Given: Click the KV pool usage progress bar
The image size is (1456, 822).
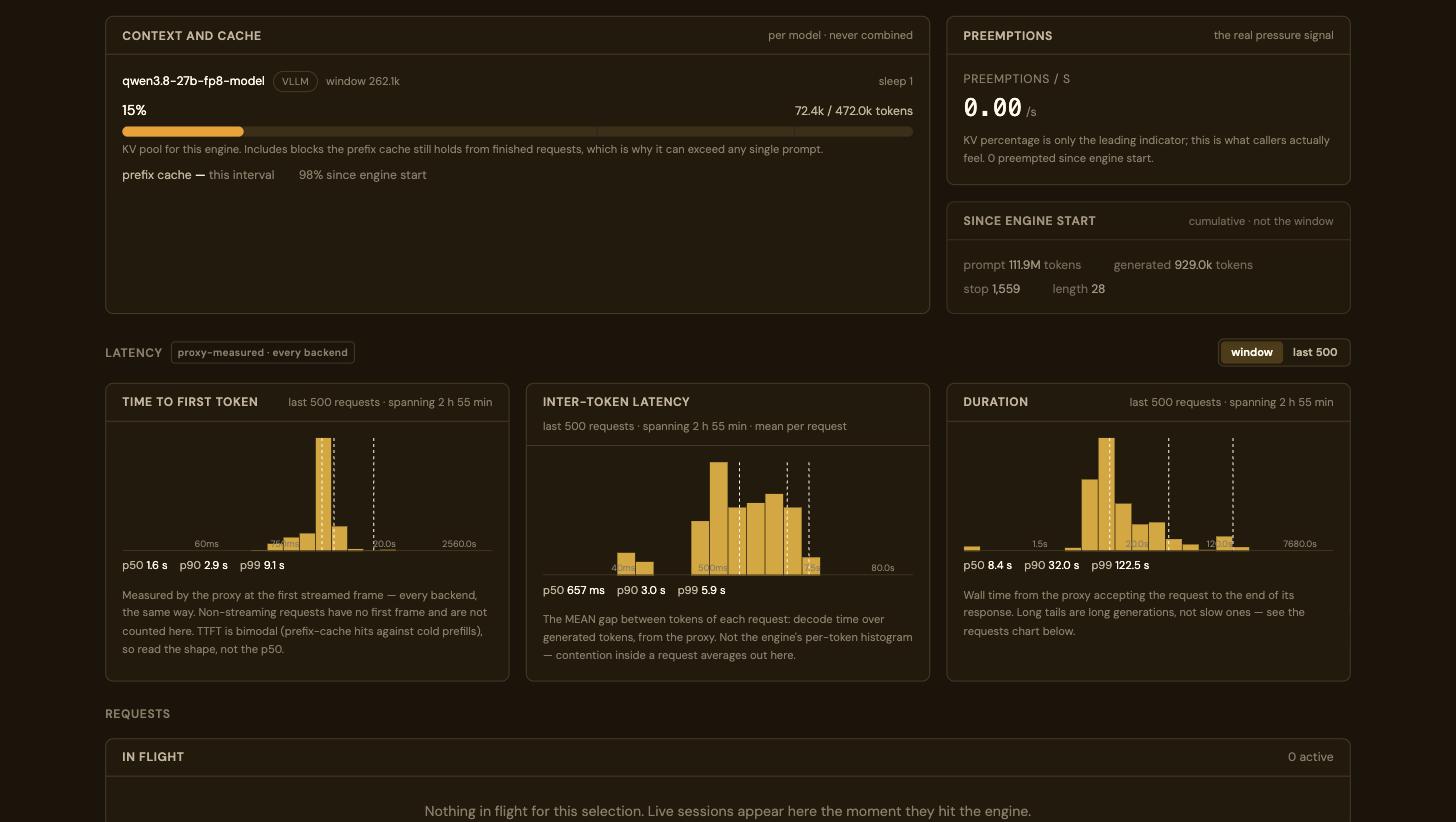Looking at the screenshot, I should pos(517,131).
